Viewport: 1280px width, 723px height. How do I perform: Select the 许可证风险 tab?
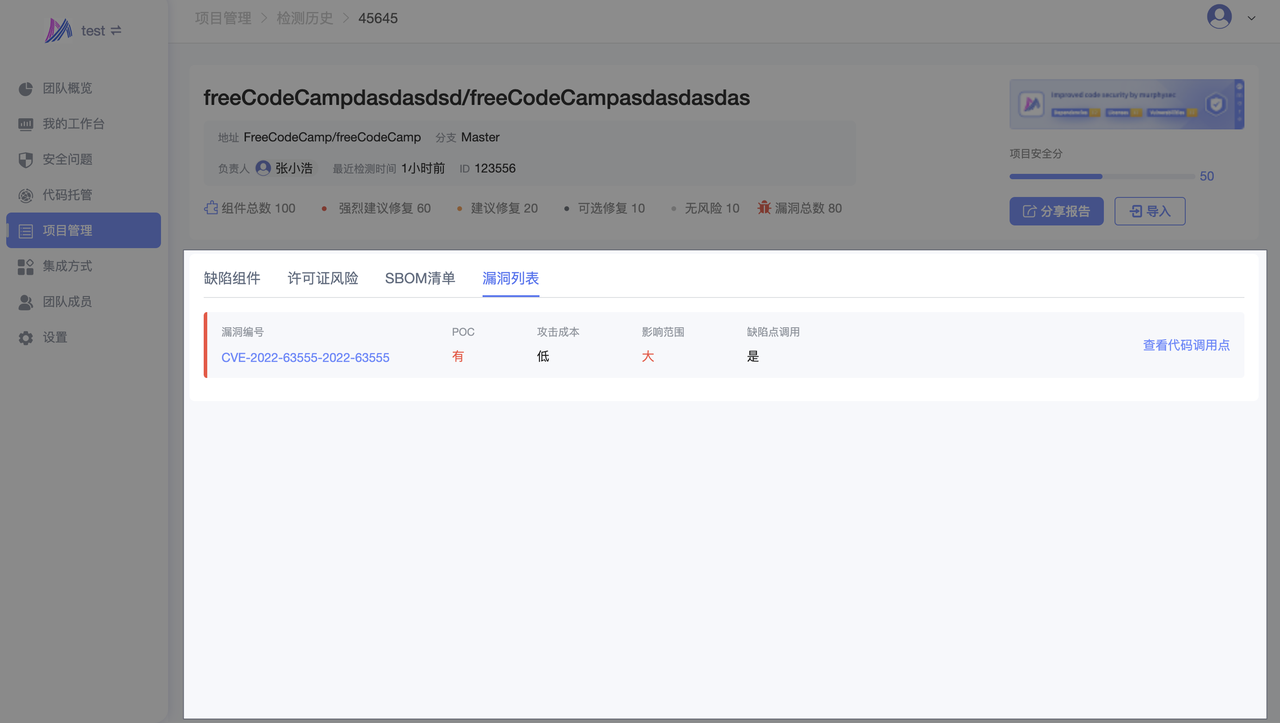323,278
